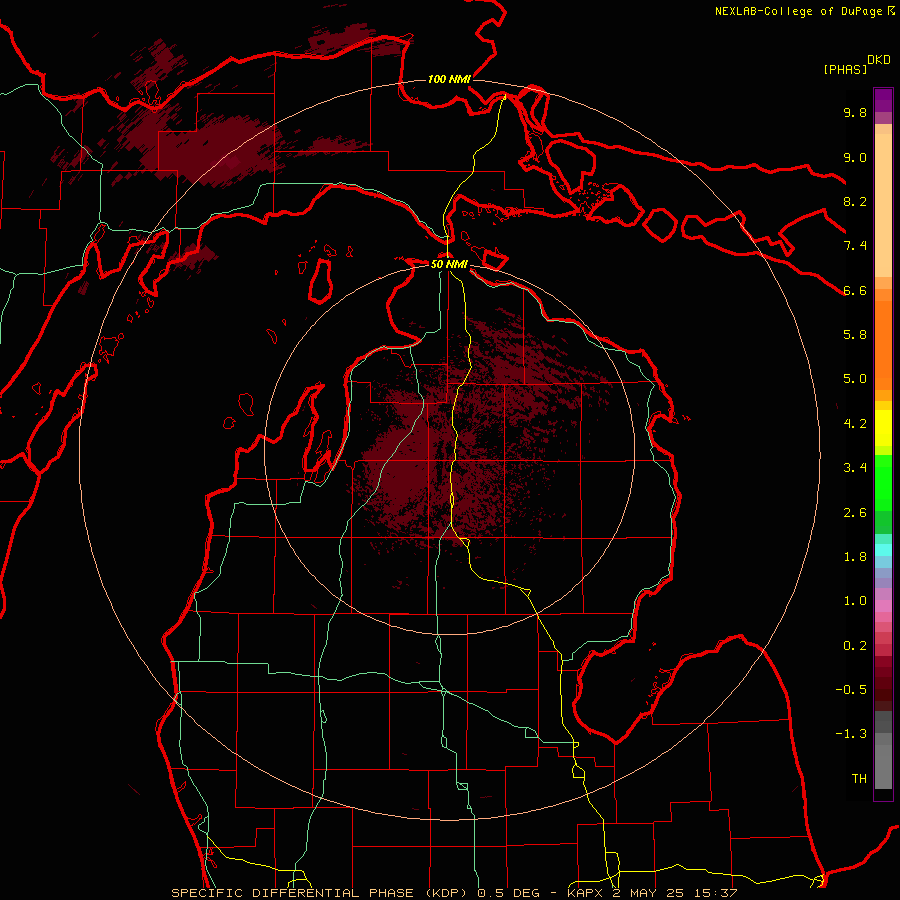Click the KAPX 2 MAY 25 15:37 timestamp
Image resolution: width=900 pixels, height=900 pixels.
[x=652, y=893]
